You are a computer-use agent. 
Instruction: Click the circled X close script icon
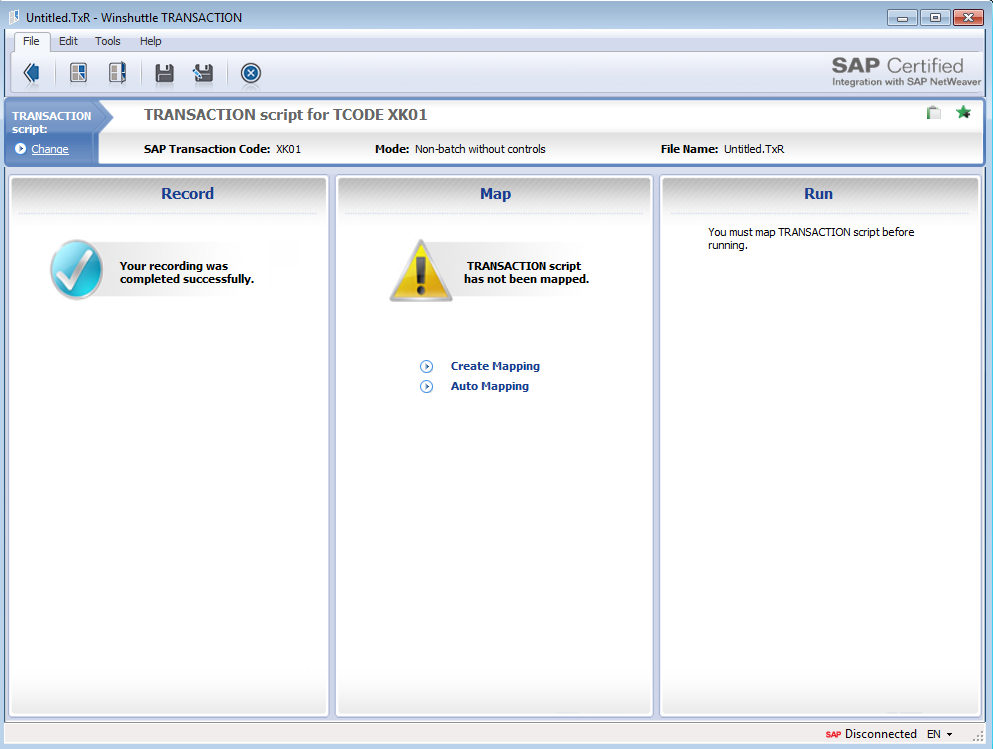251,73
